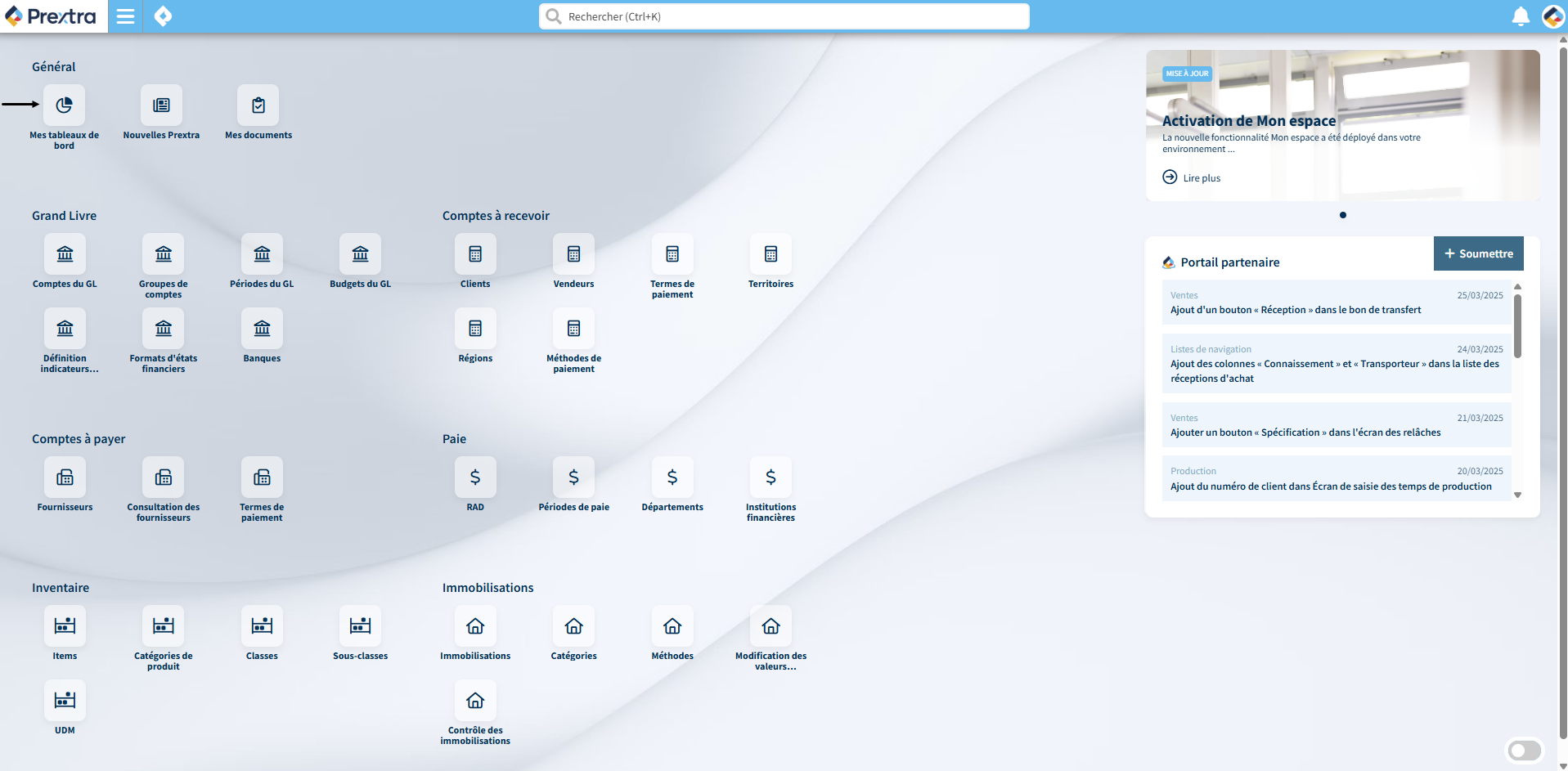This screenshot has width=1568, height=771.
Task: Open Nouvelles Prextra tile
Action: coord(161,105)
